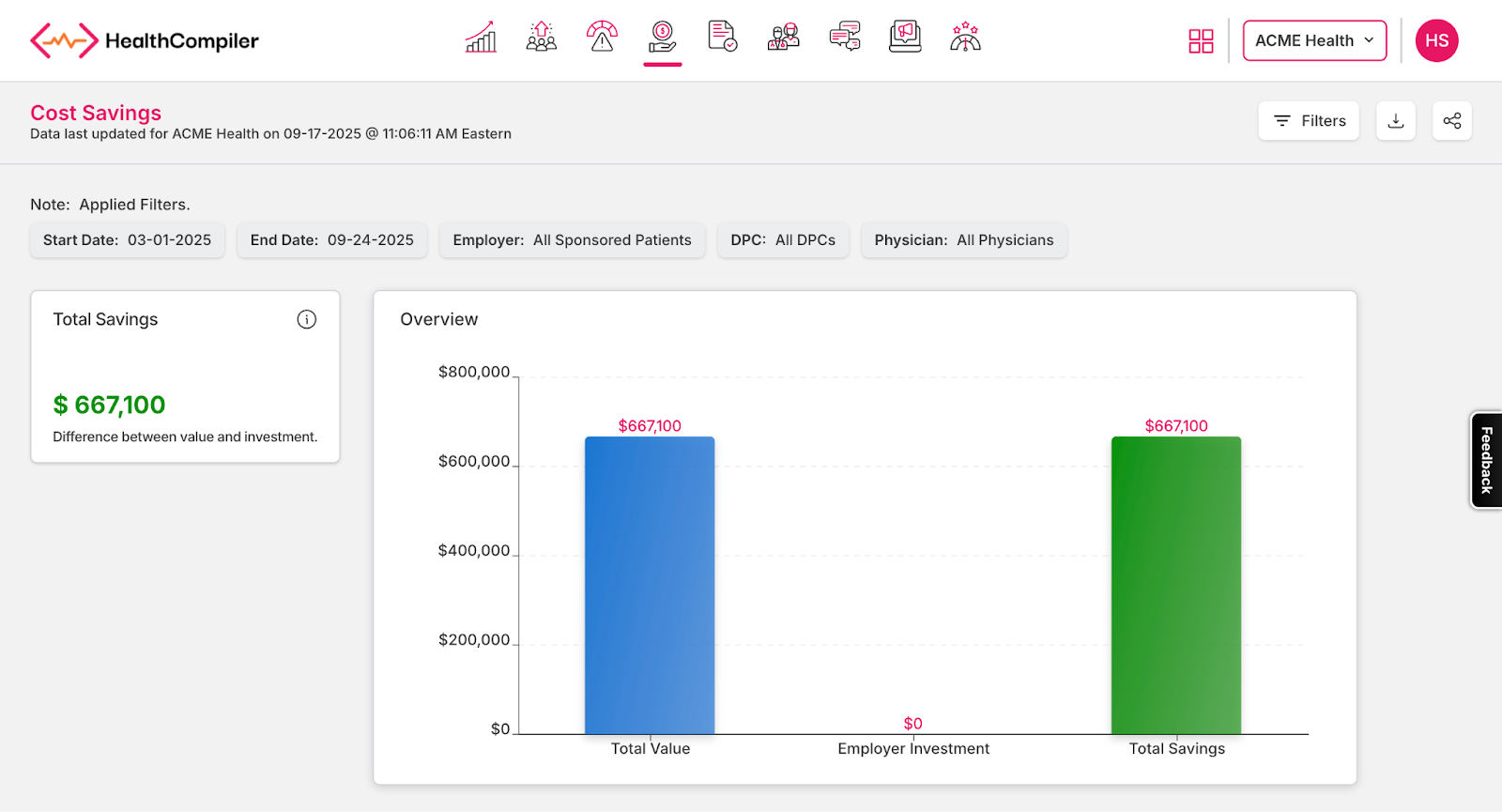Open the growth bar chart nav icon
The image size is (1502, 812).
481,38
